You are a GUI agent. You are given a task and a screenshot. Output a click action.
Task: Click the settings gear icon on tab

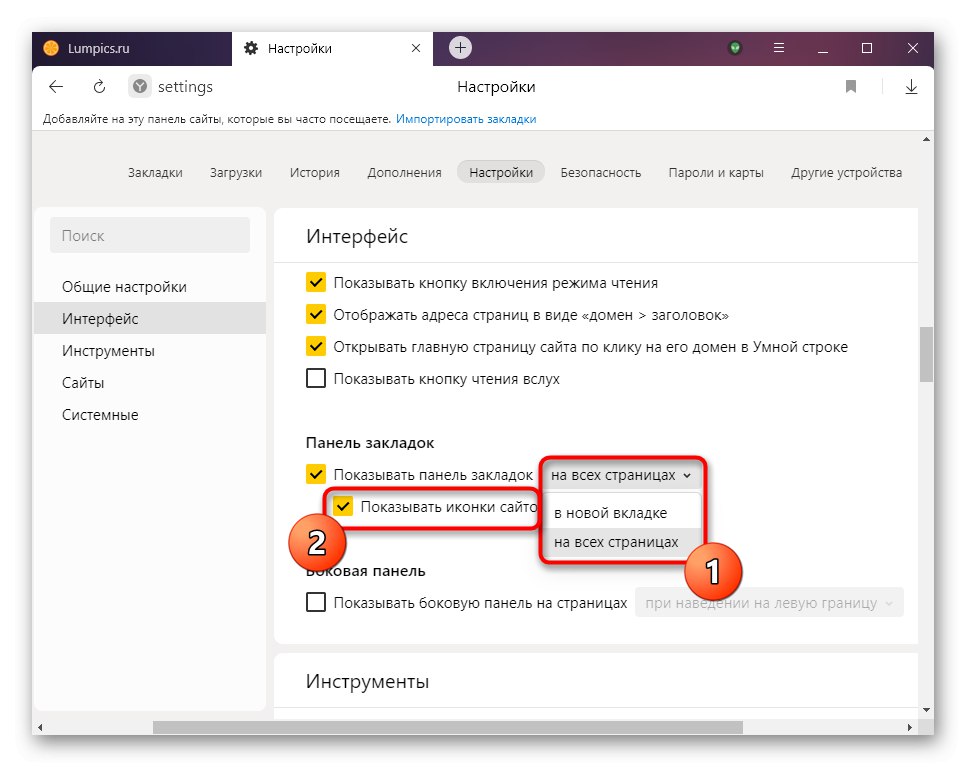coord(251,48)
